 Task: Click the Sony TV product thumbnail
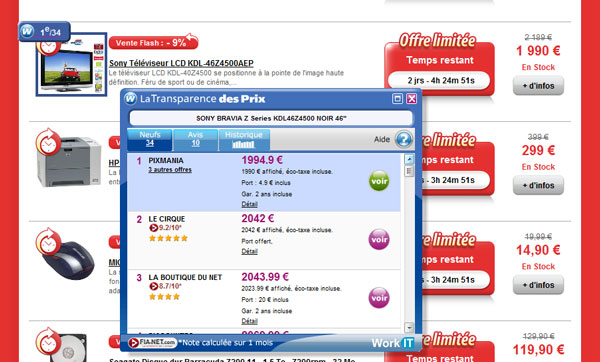pyautogui.click(x=72, y=64)
